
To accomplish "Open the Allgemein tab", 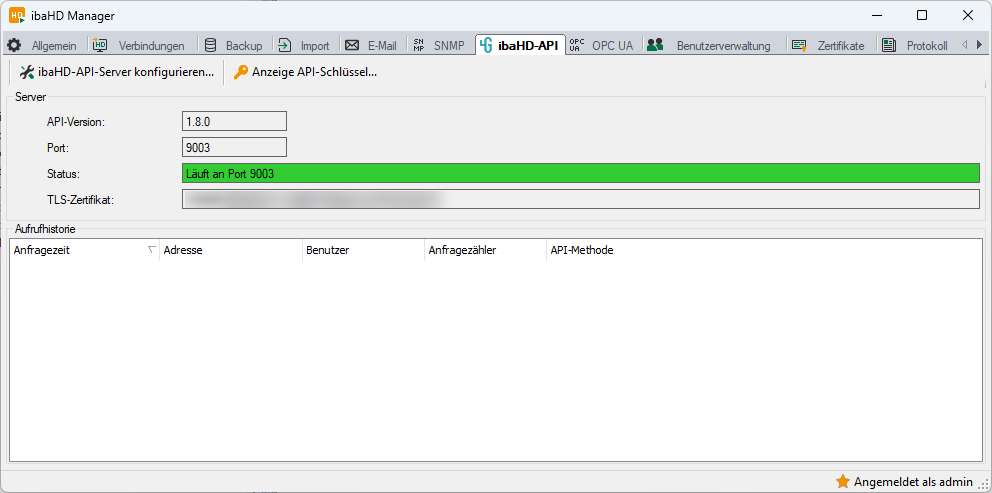I will [x=42, y=45].
